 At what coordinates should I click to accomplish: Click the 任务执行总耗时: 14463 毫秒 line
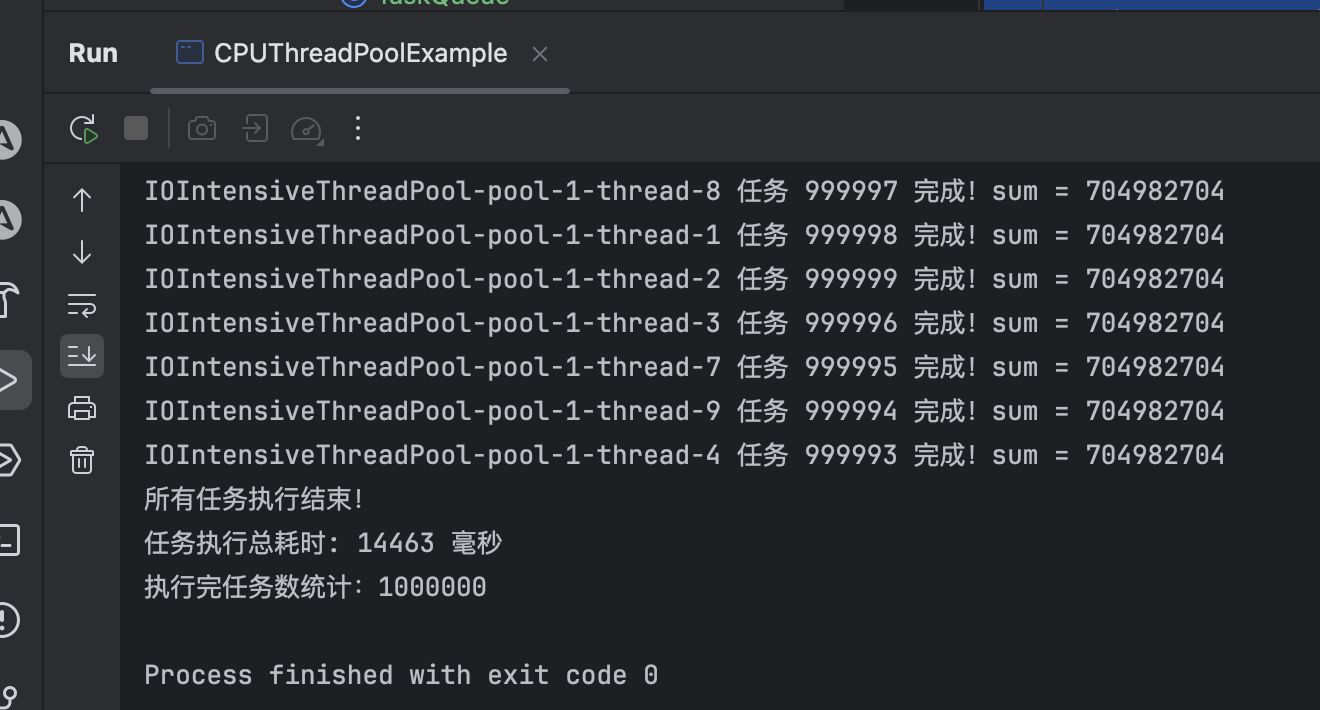[x=323, y=543]
